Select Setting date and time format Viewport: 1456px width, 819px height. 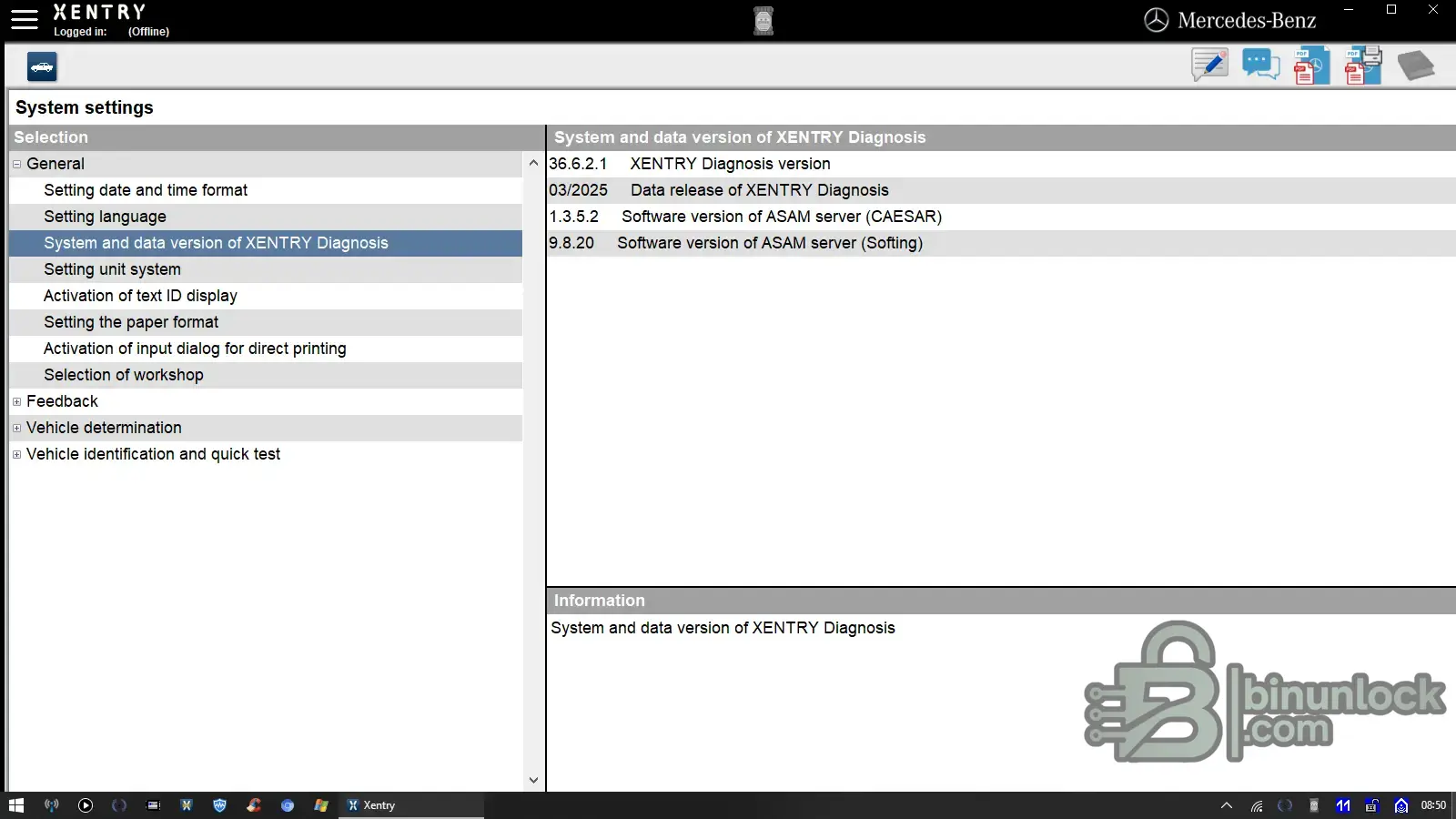[146, 190]
